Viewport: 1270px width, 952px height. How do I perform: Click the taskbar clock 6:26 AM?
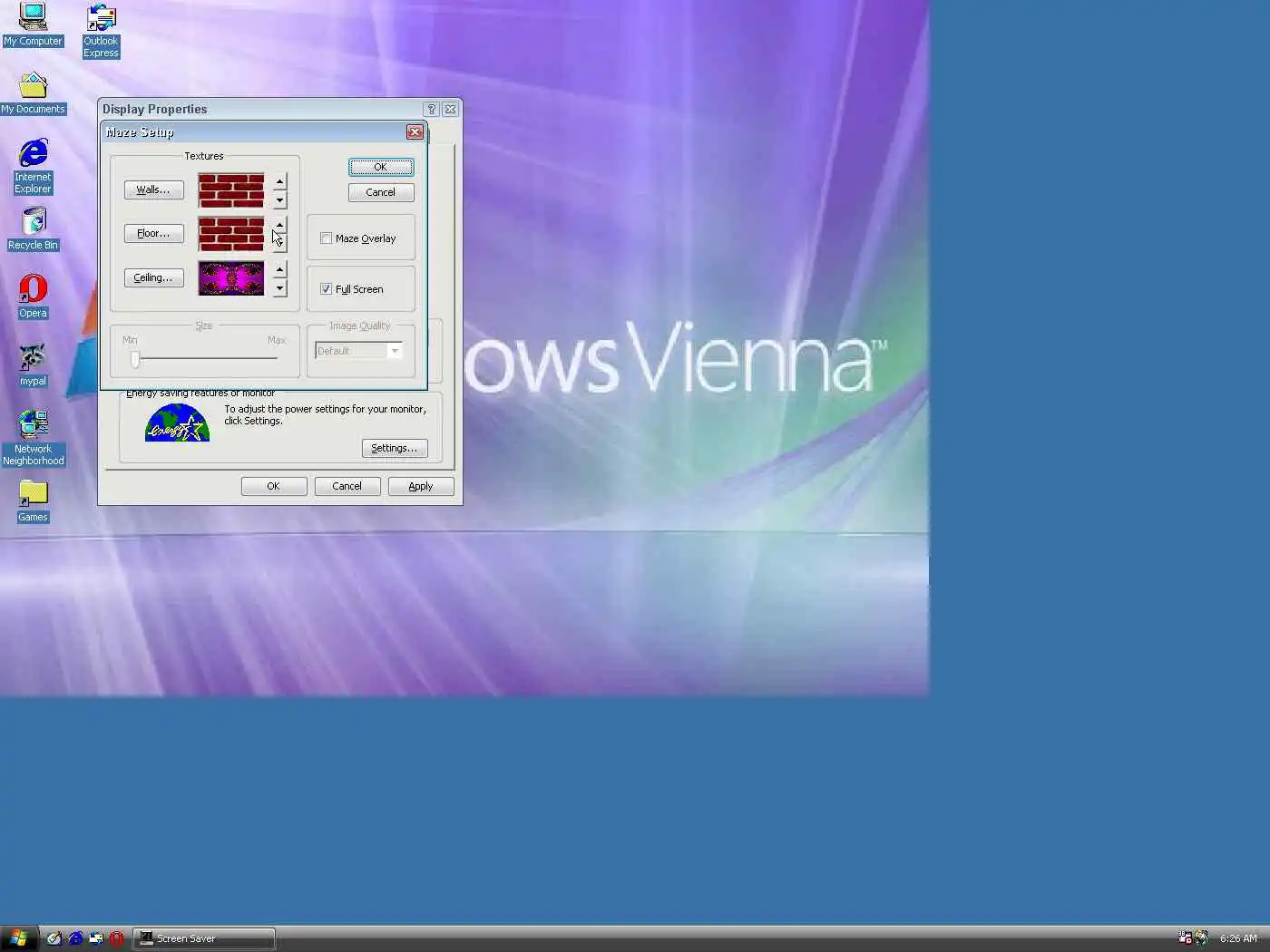coord(1238,938)
